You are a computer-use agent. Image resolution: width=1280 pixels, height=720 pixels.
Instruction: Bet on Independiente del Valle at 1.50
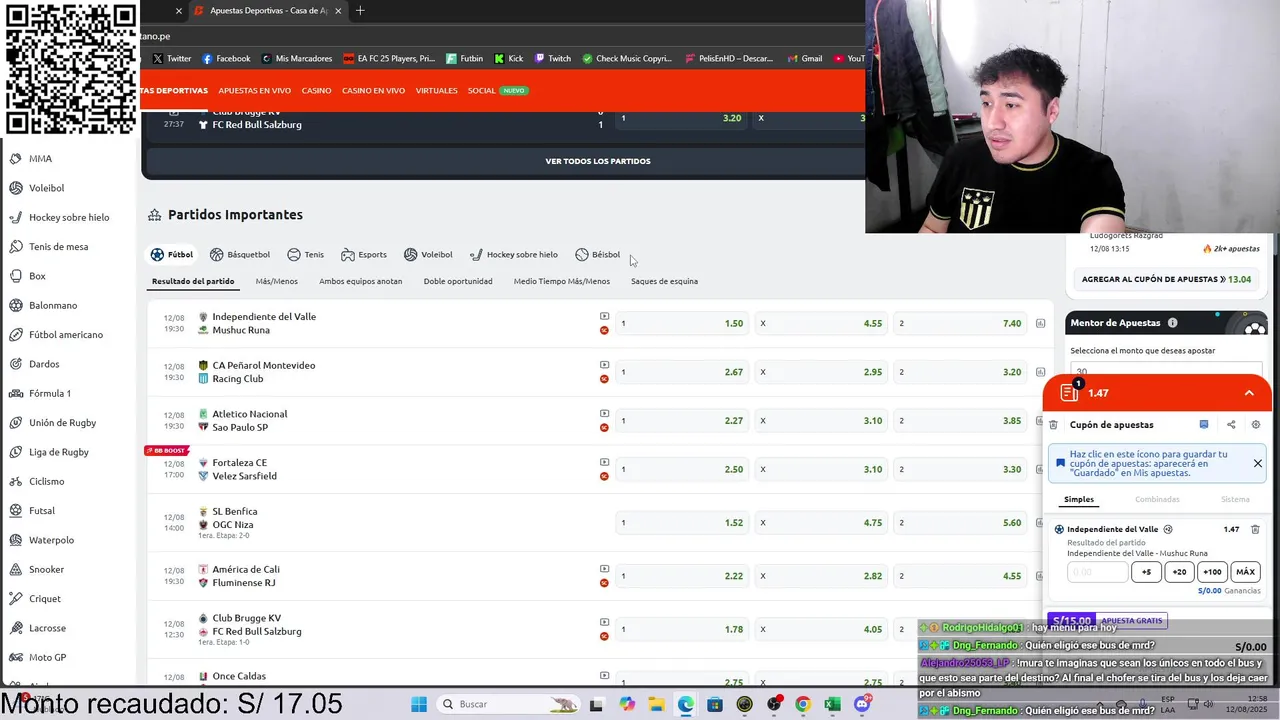pos(681,324)
